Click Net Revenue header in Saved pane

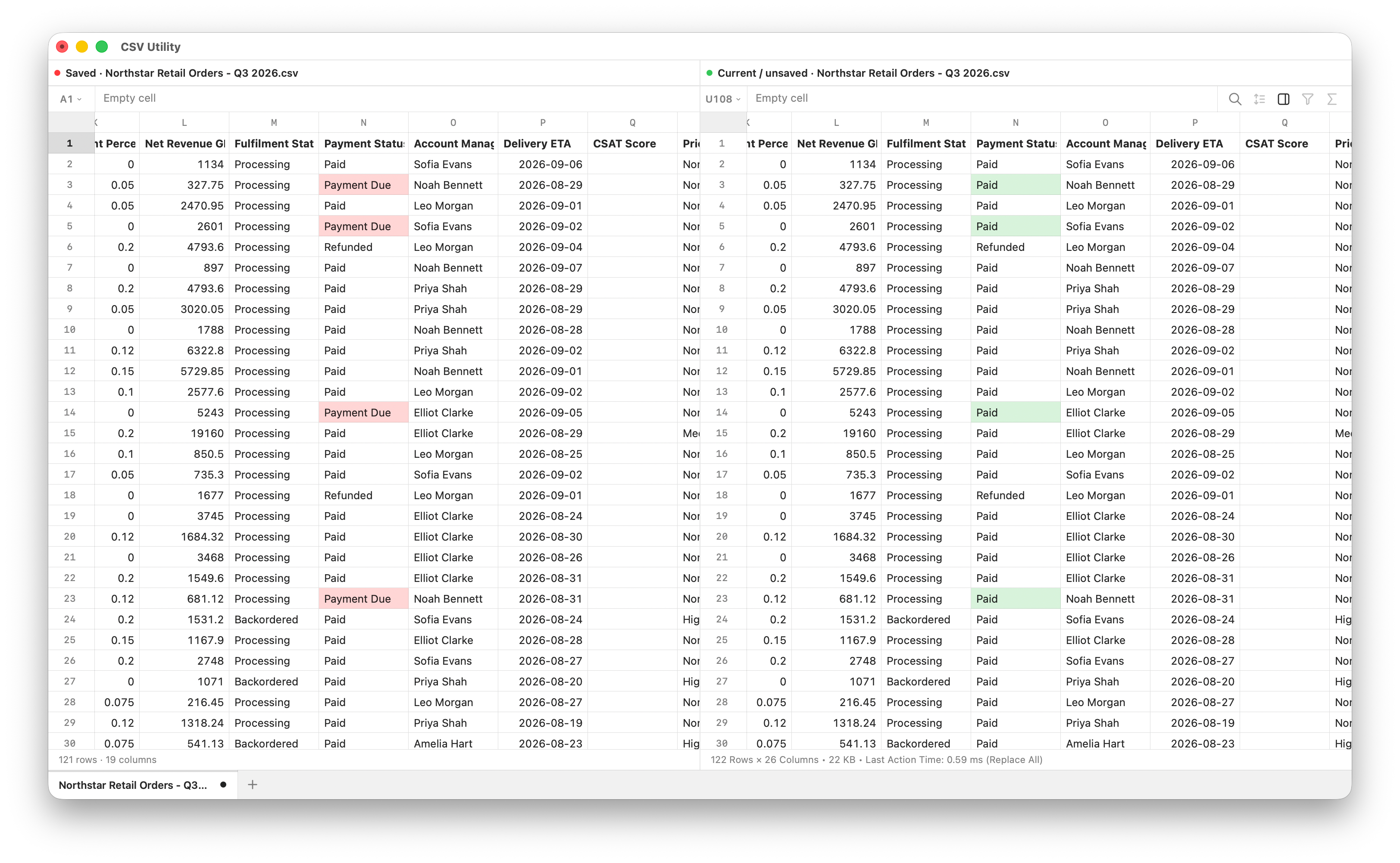[184, 143]
